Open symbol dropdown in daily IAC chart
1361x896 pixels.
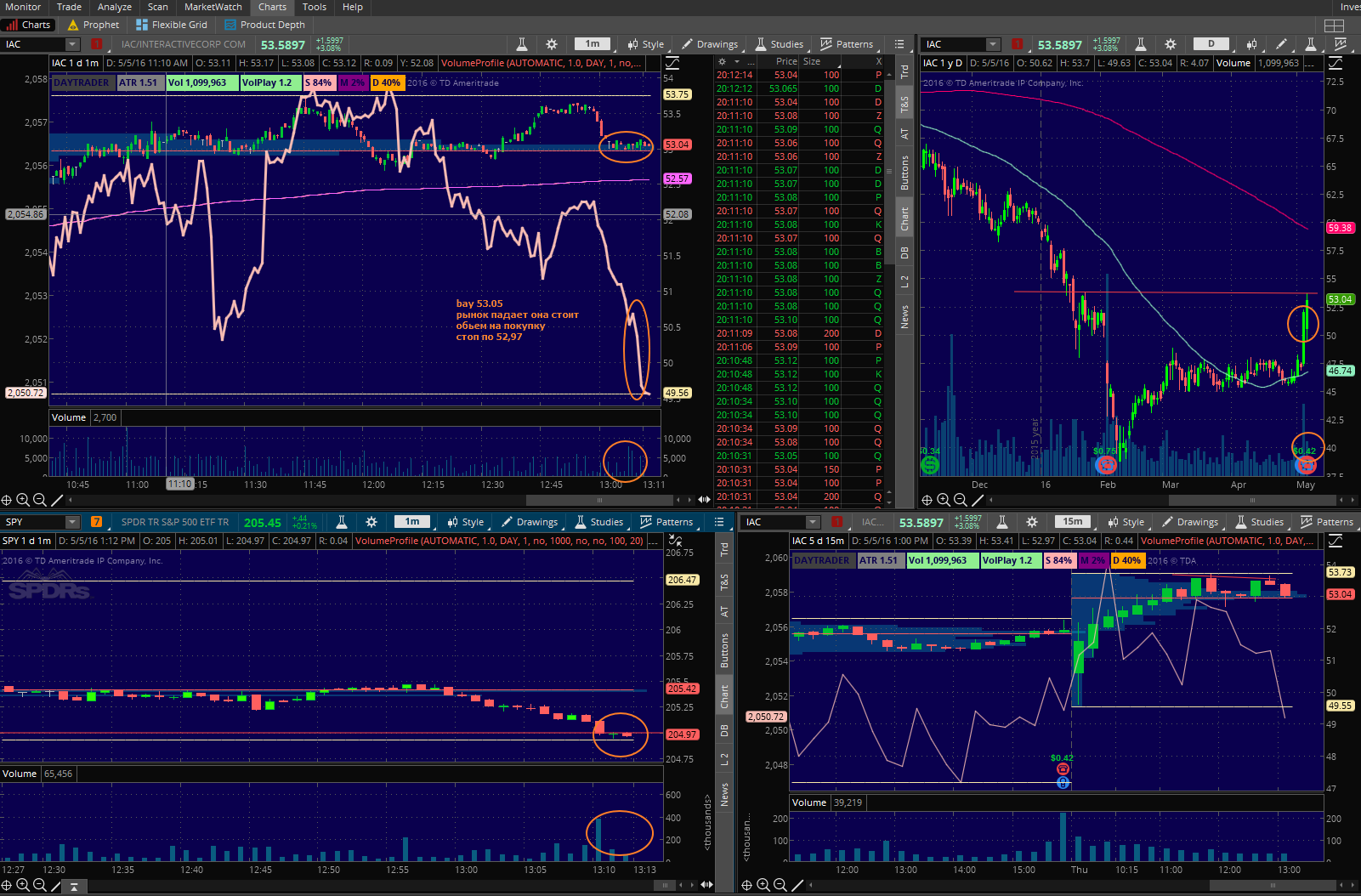tap(993, 44)
